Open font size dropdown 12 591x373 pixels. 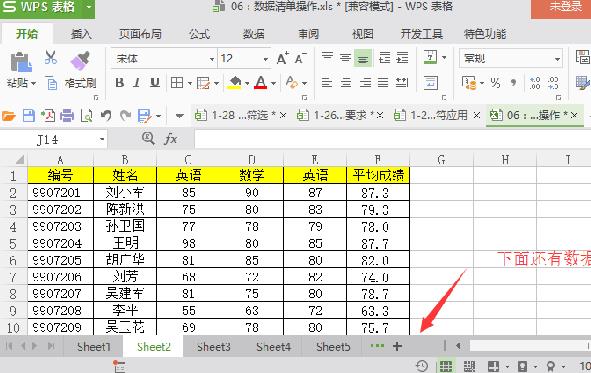point(265,59)
